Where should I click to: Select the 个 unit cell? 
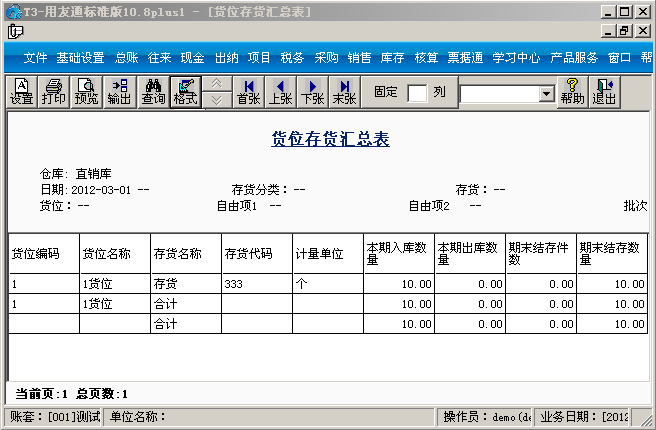click(x=328, y=284)
